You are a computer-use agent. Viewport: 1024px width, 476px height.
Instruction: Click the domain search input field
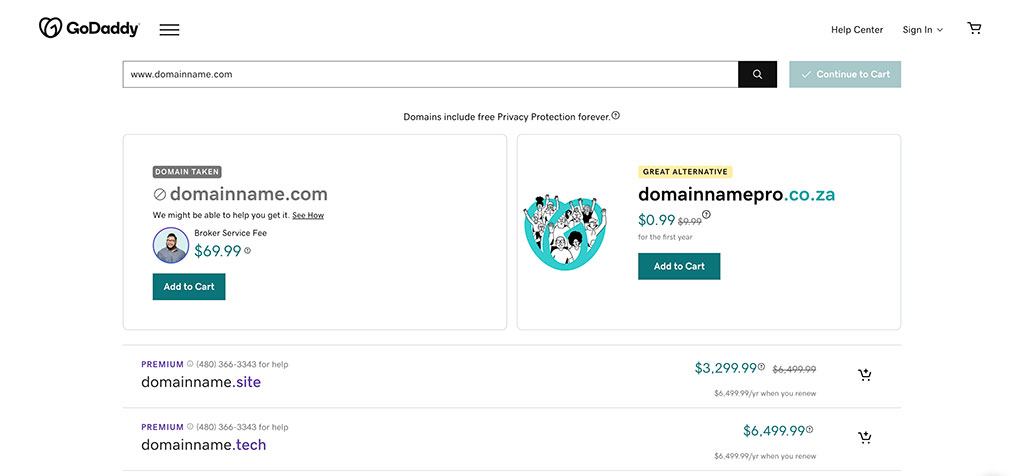coord(430,74)
